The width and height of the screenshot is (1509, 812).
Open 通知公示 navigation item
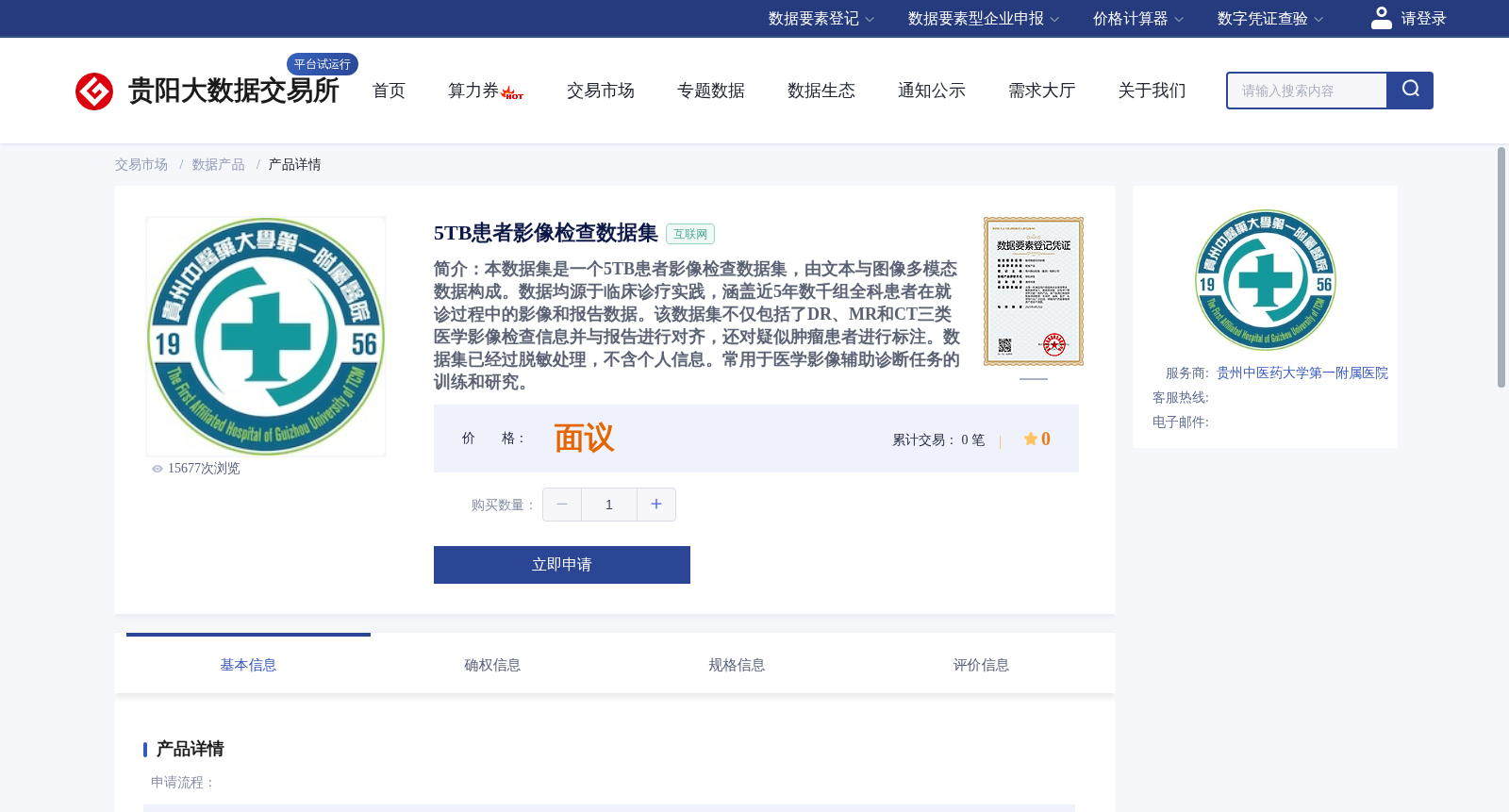point(932,91)
